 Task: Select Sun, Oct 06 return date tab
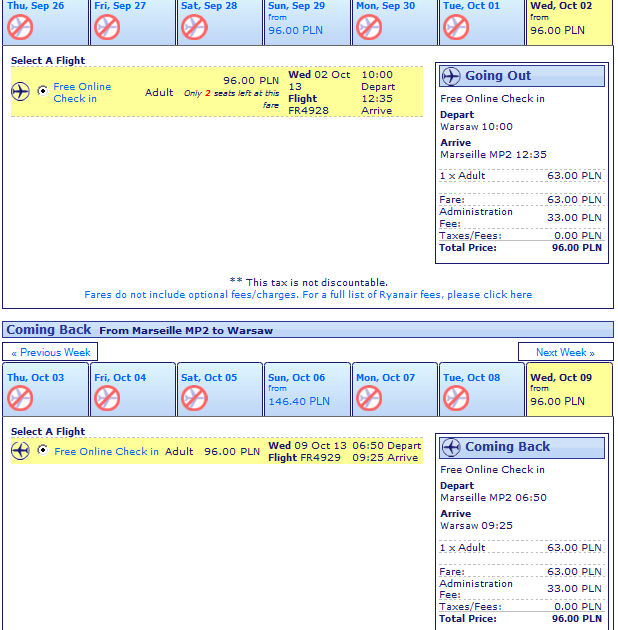pyautogui.click(x=307, y=389)
